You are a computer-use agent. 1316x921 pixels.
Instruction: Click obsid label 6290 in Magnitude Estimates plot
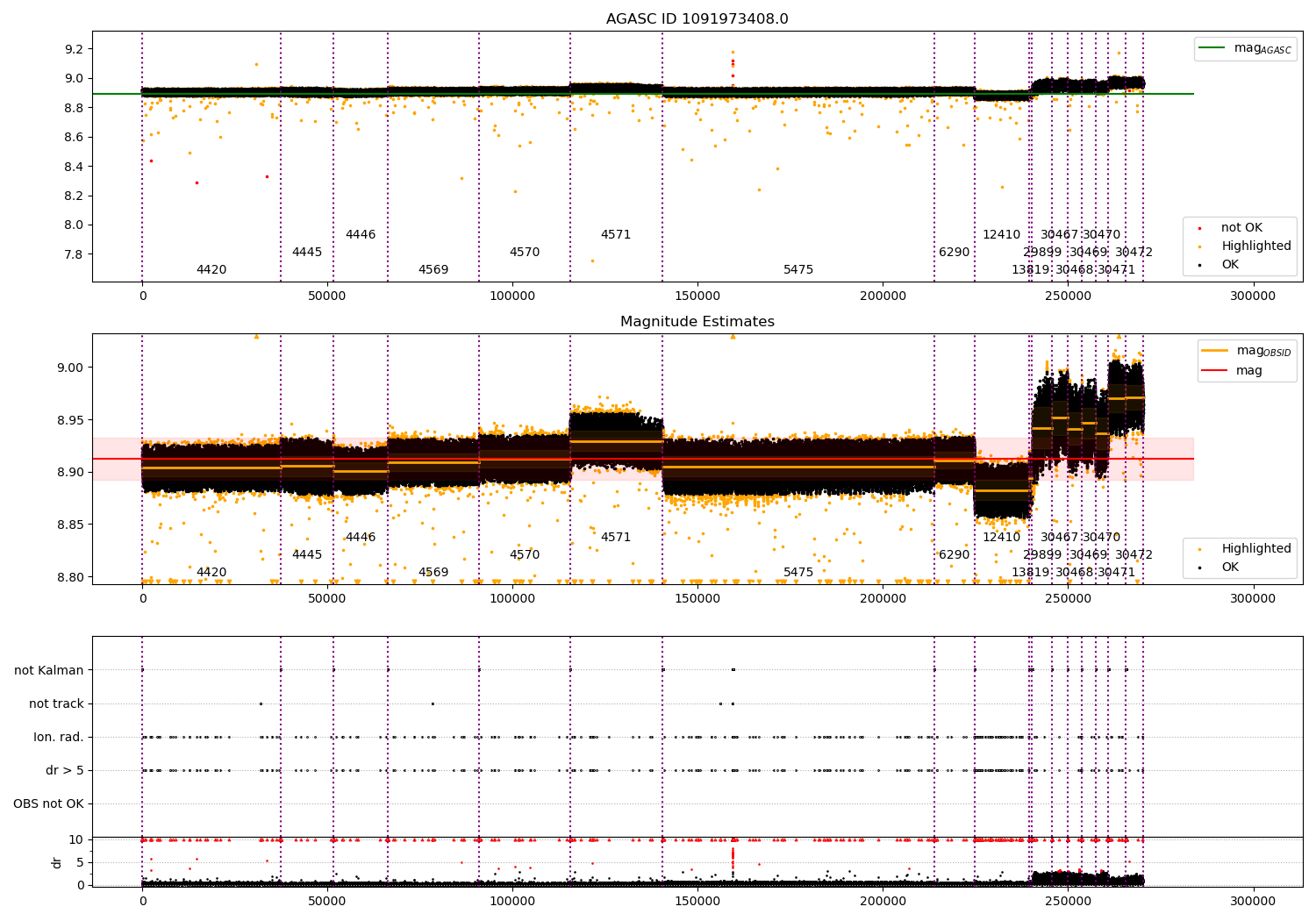point(955,555)
